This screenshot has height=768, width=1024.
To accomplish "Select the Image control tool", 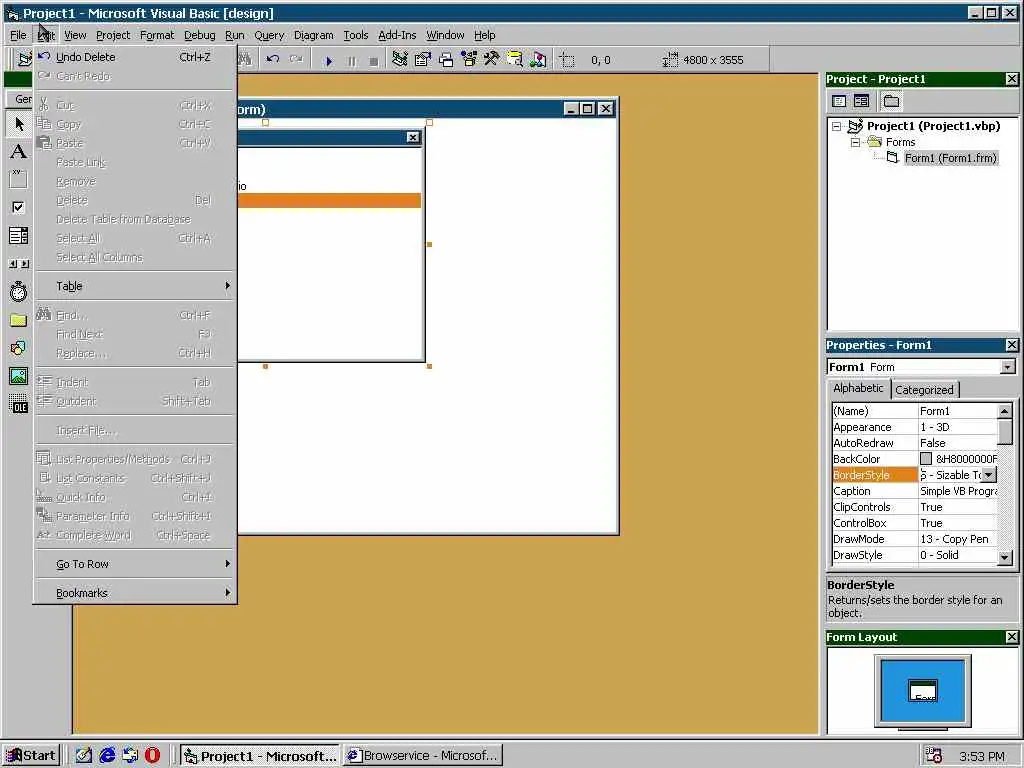I will click(18, 376).
